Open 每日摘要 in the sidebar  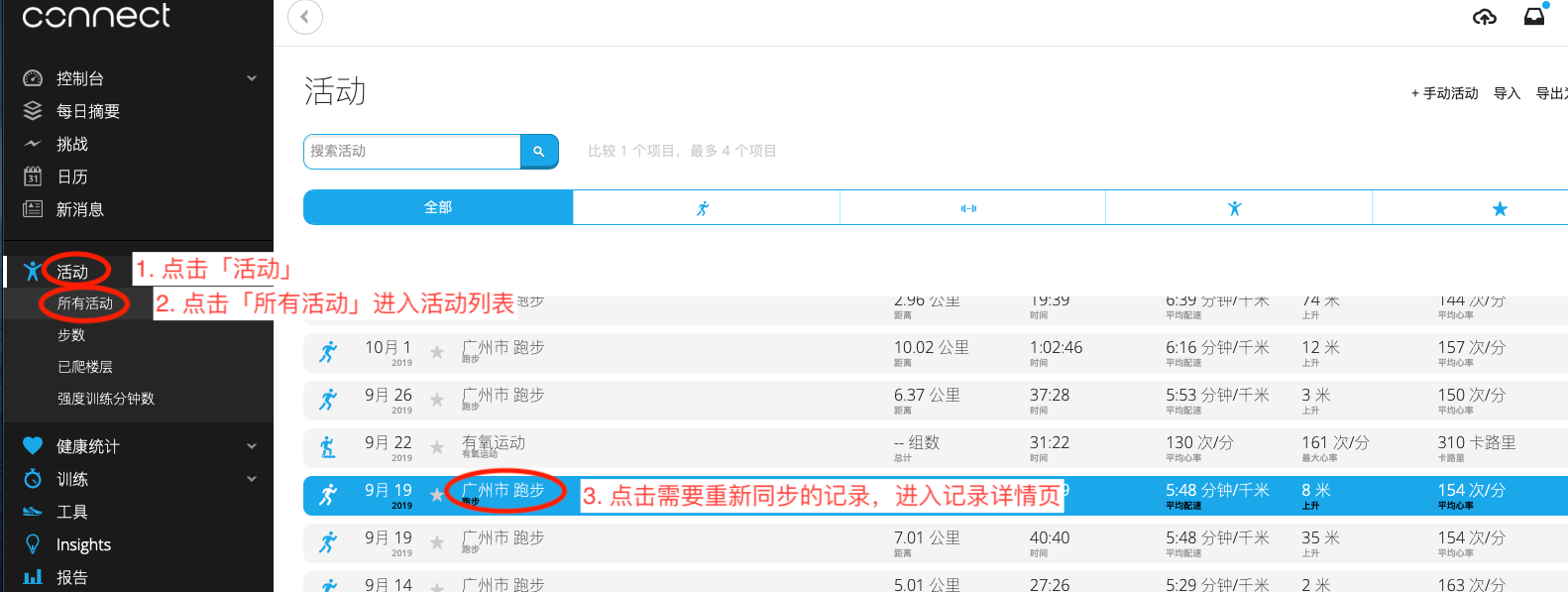(x=88, y=111)
